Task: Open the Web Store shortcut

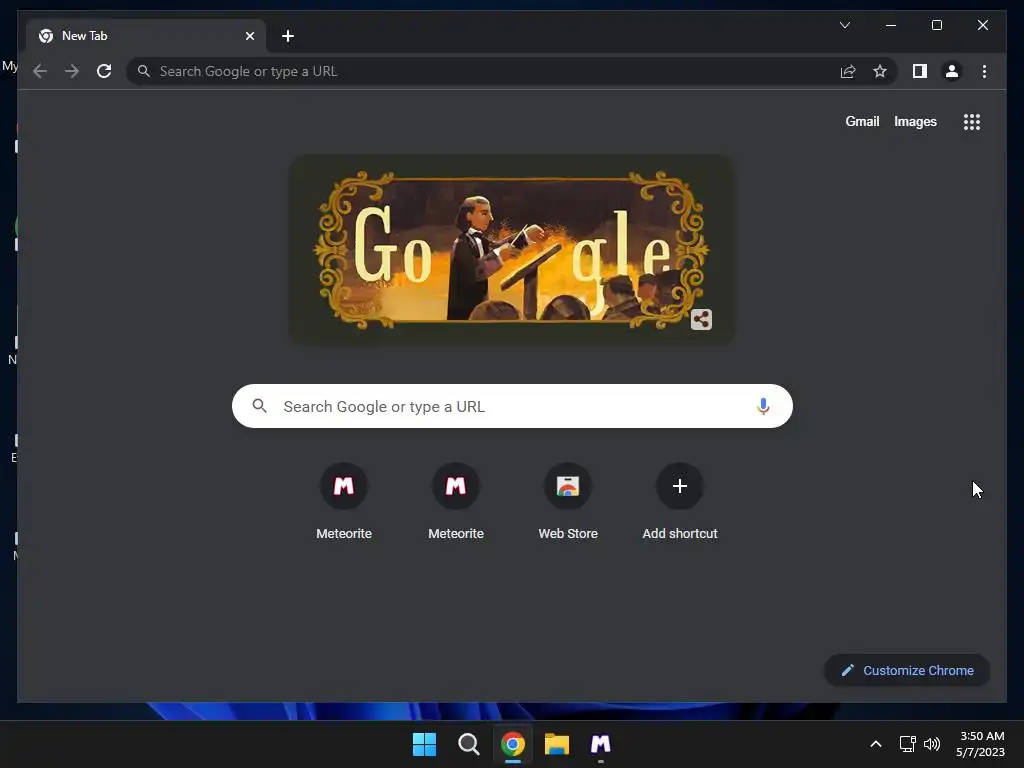Action: [x=568, y=502]
